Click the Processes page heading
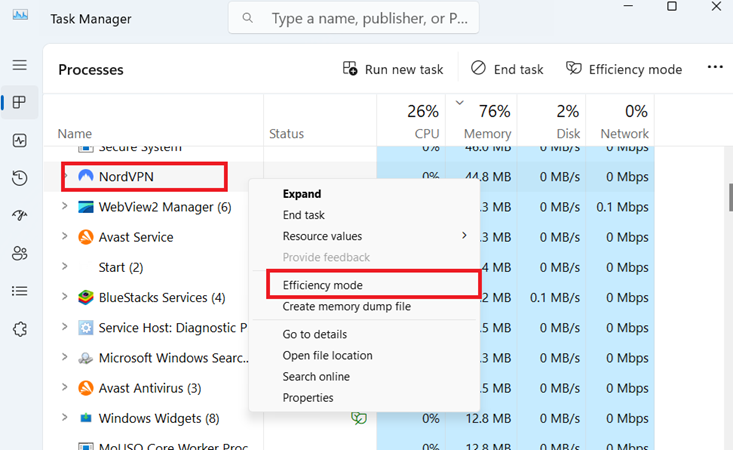733x450 pixels. pos(91,70)
